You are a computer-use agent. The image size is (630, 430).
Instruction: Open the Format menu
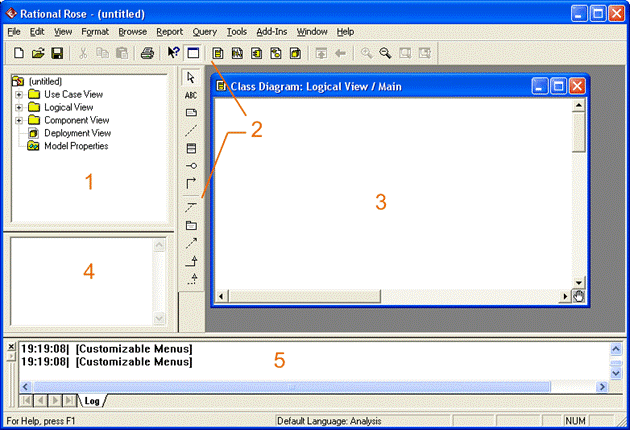pyautogui.click(x=95, y=32)
